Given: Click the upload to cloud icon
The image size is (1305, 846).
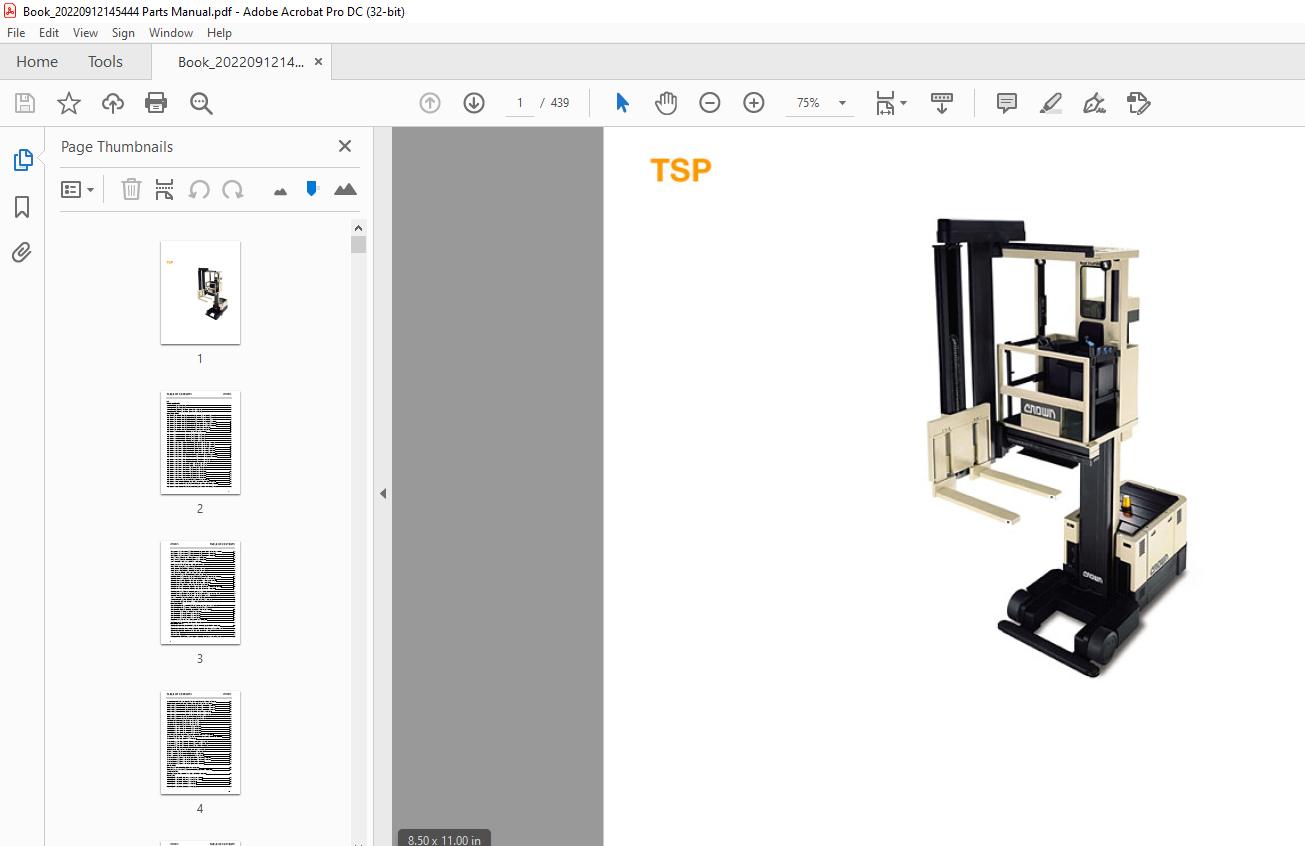Looking at the screenshot, I should pos(113,103).
